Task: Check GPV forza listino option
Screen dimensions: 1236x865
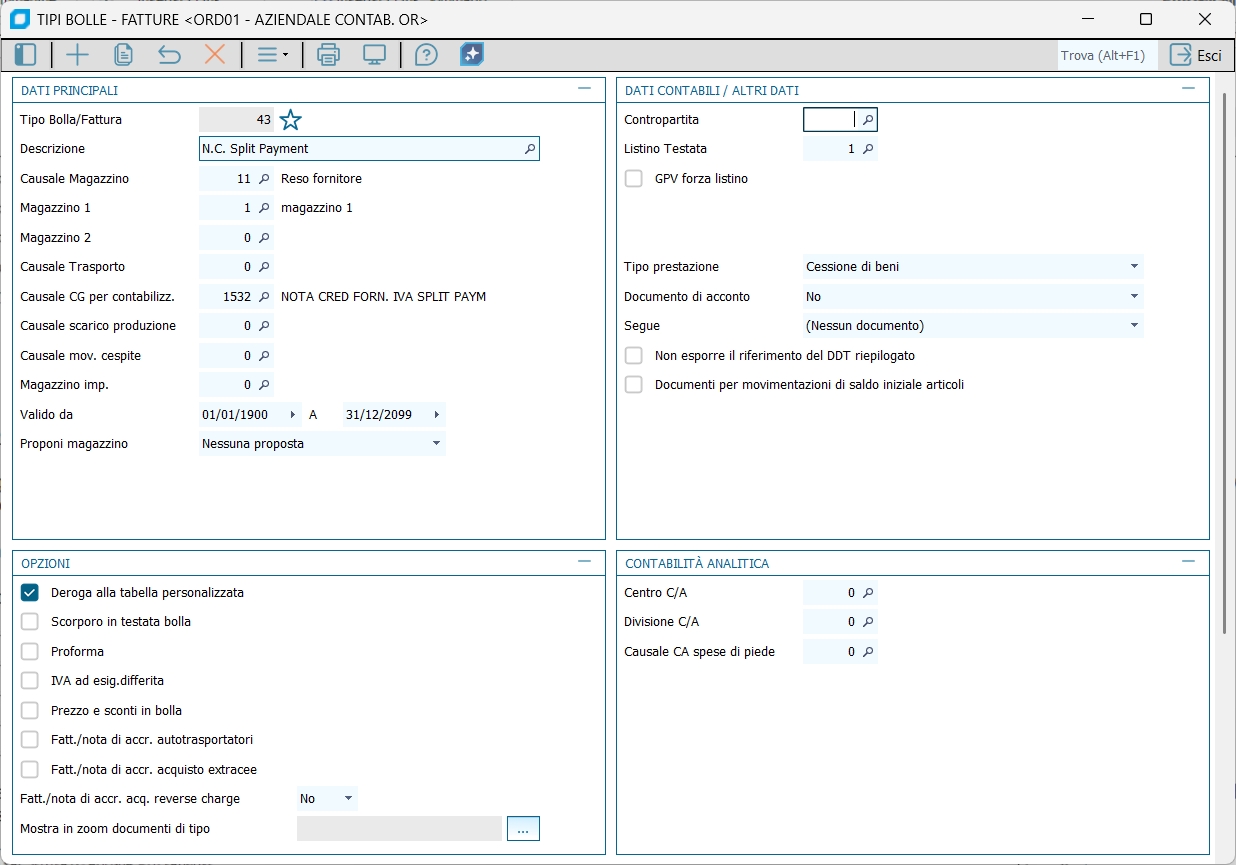Action: pyautogui.click(x=634, y=179)
